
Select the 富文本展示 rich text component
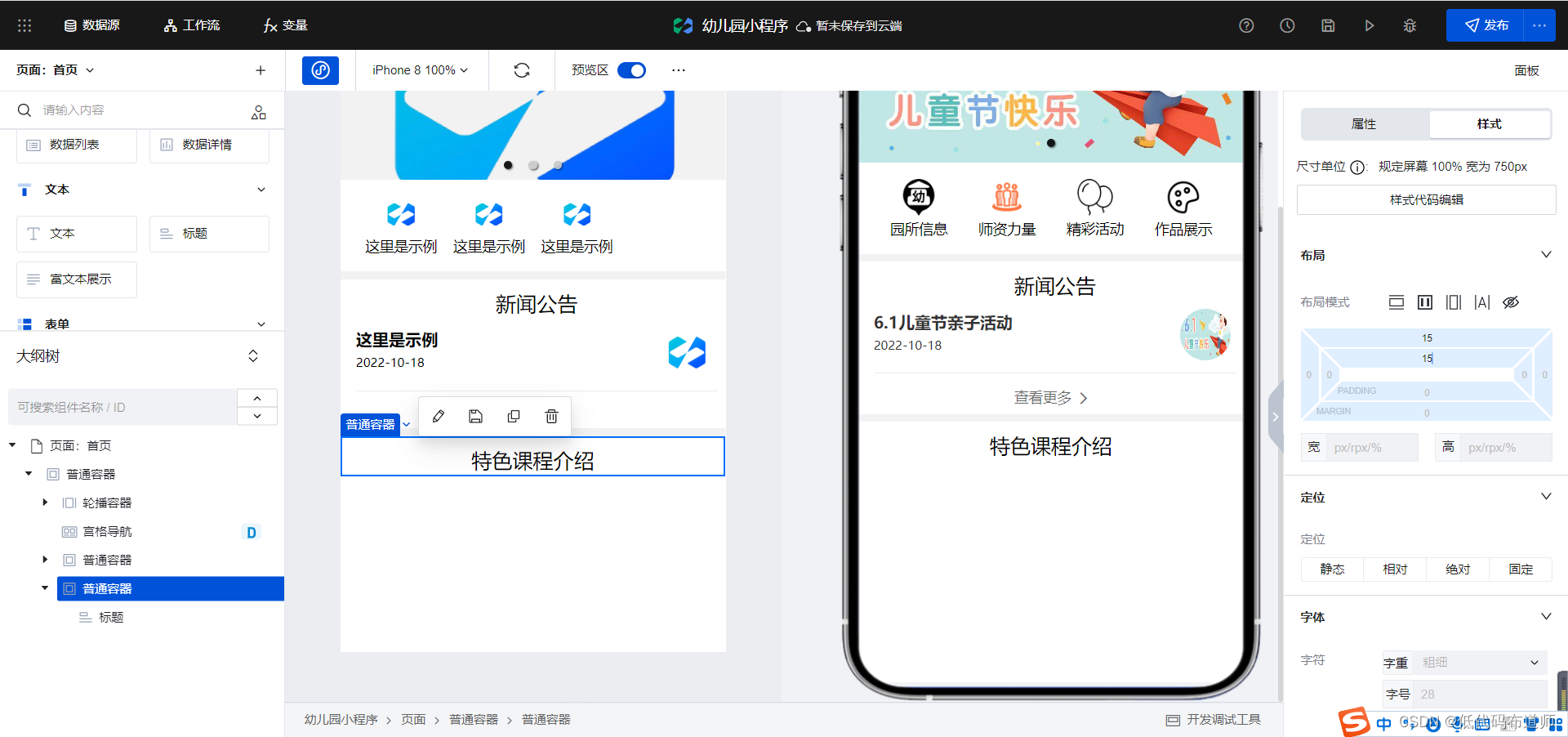point(77,279)
